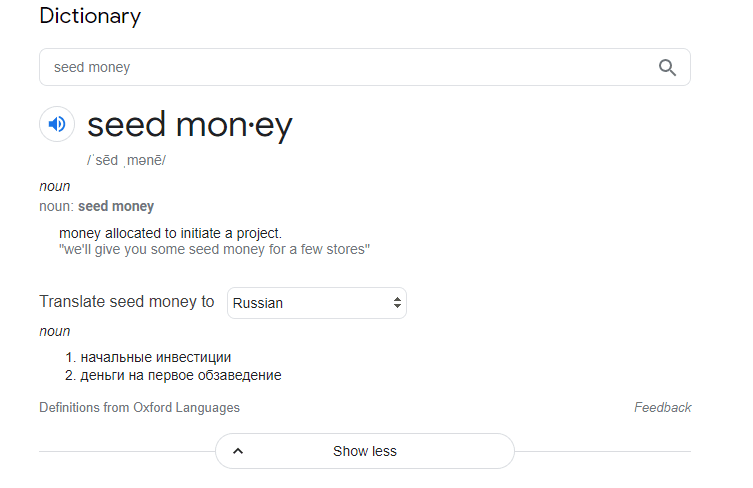Click the large headword "seed mon·ey"

[x=189, y=125]
